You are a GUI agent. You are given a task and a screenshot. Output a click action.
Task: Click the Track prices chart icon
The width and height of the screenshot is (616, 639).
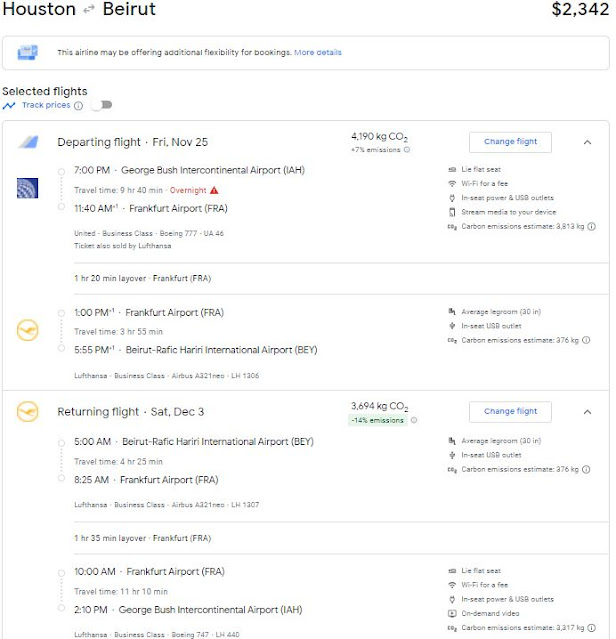(x=9, y=105)
